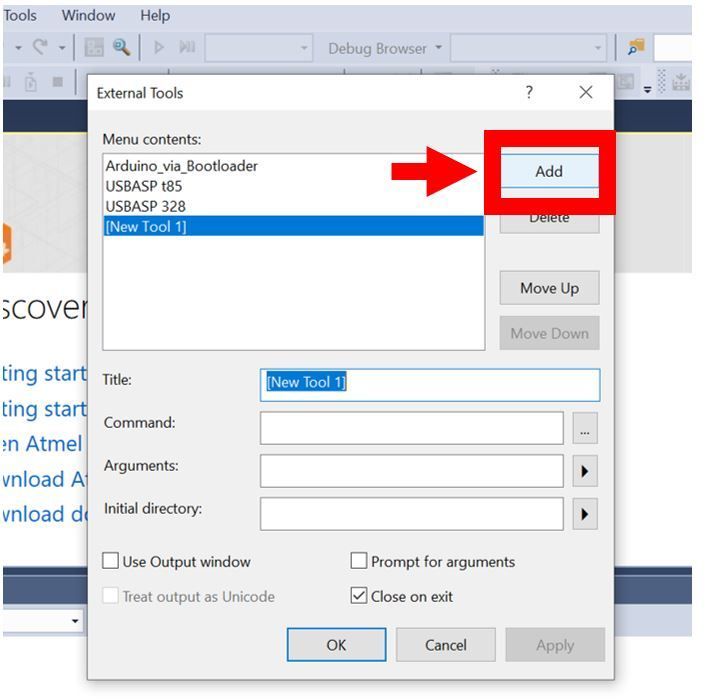Click the window layout icon beside the magnifier

pyautogui.click(x=94, y=47)
